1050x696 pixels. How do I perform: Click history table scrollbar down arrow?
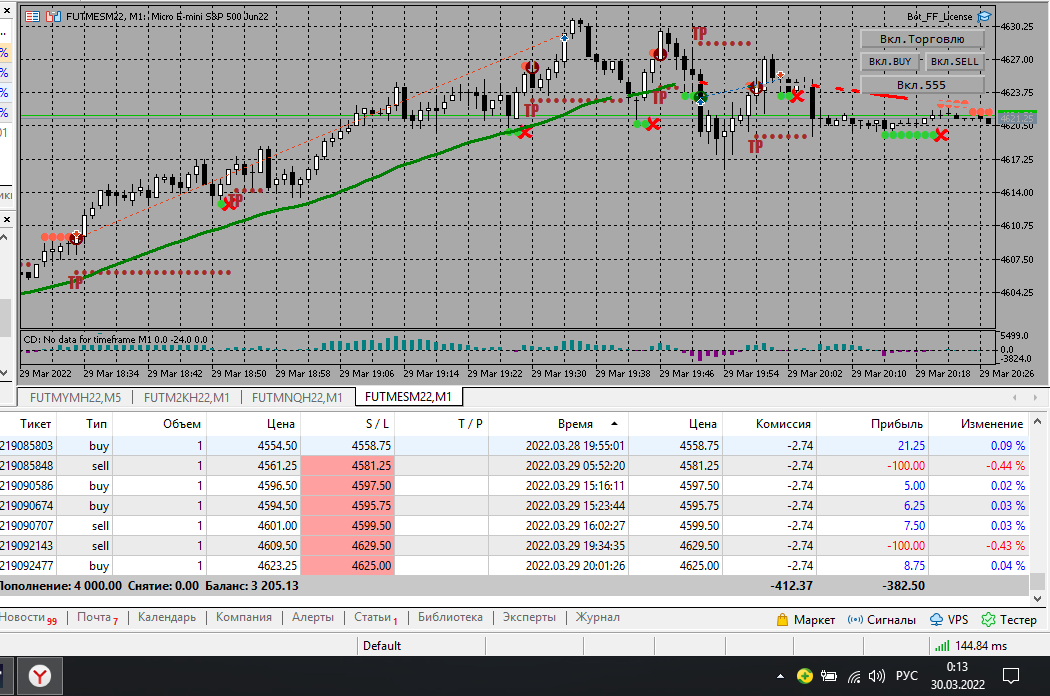coord(1037,599)
